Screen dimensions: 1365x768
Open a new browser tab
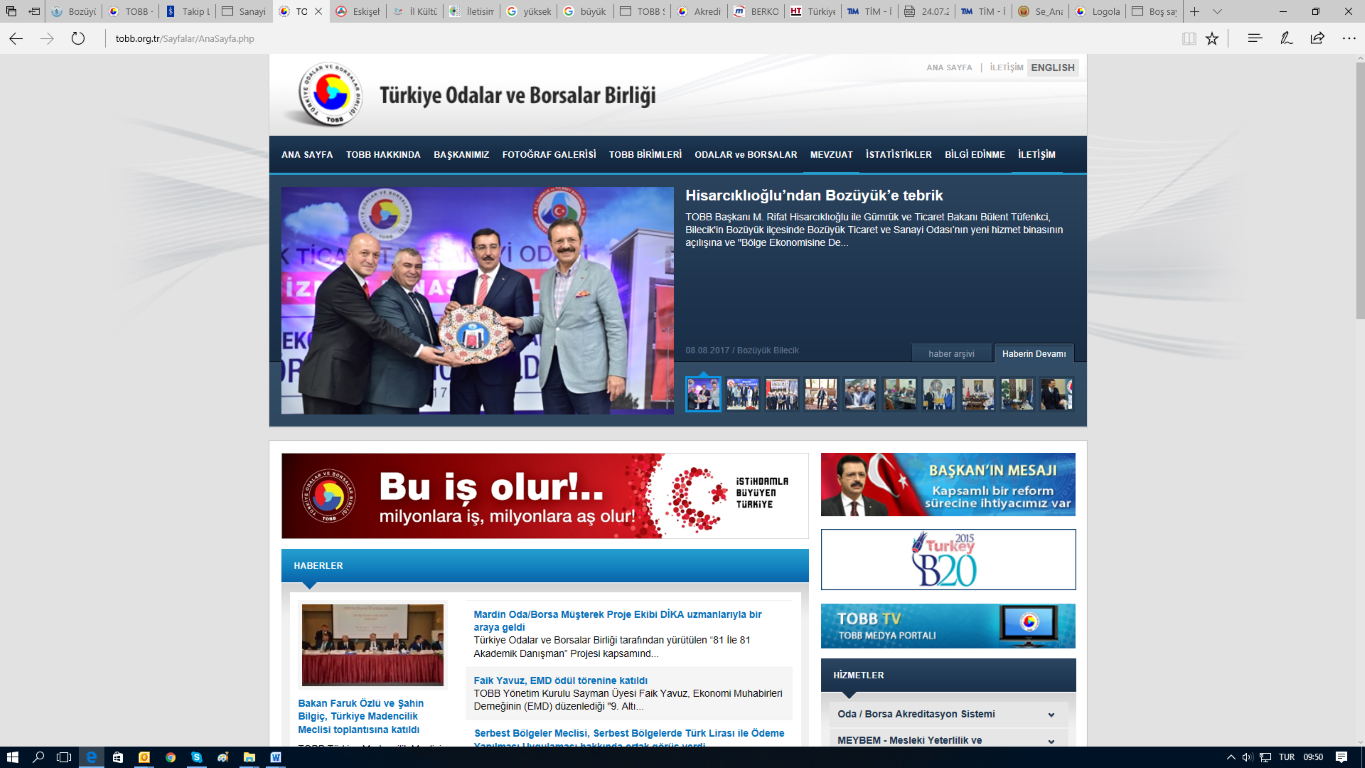(1194, 12)
